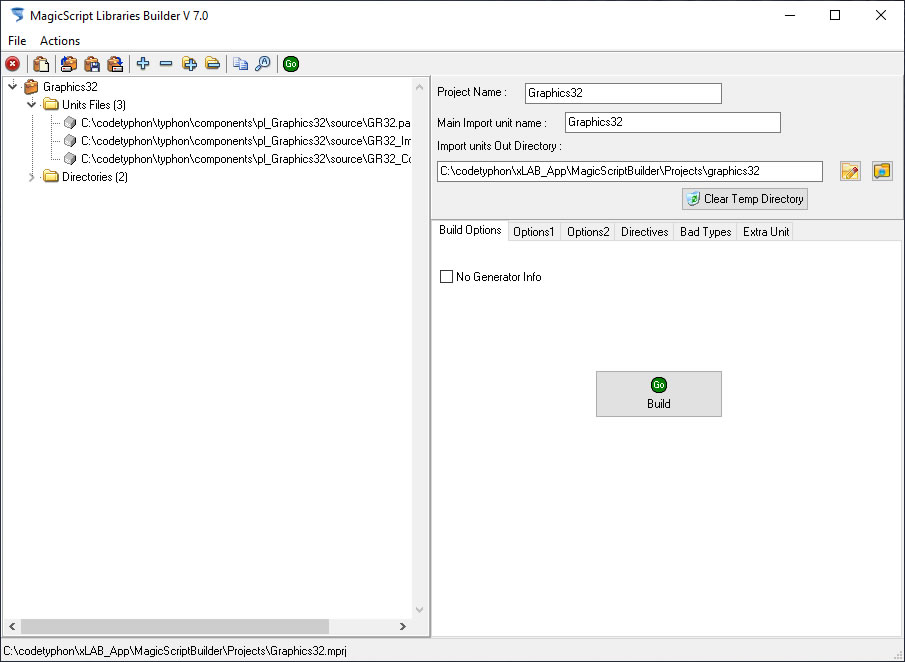The height and width of the screenshot is (662, 905).
Task: Add a directory using folder-plus icon
Action: pos(189,63)
